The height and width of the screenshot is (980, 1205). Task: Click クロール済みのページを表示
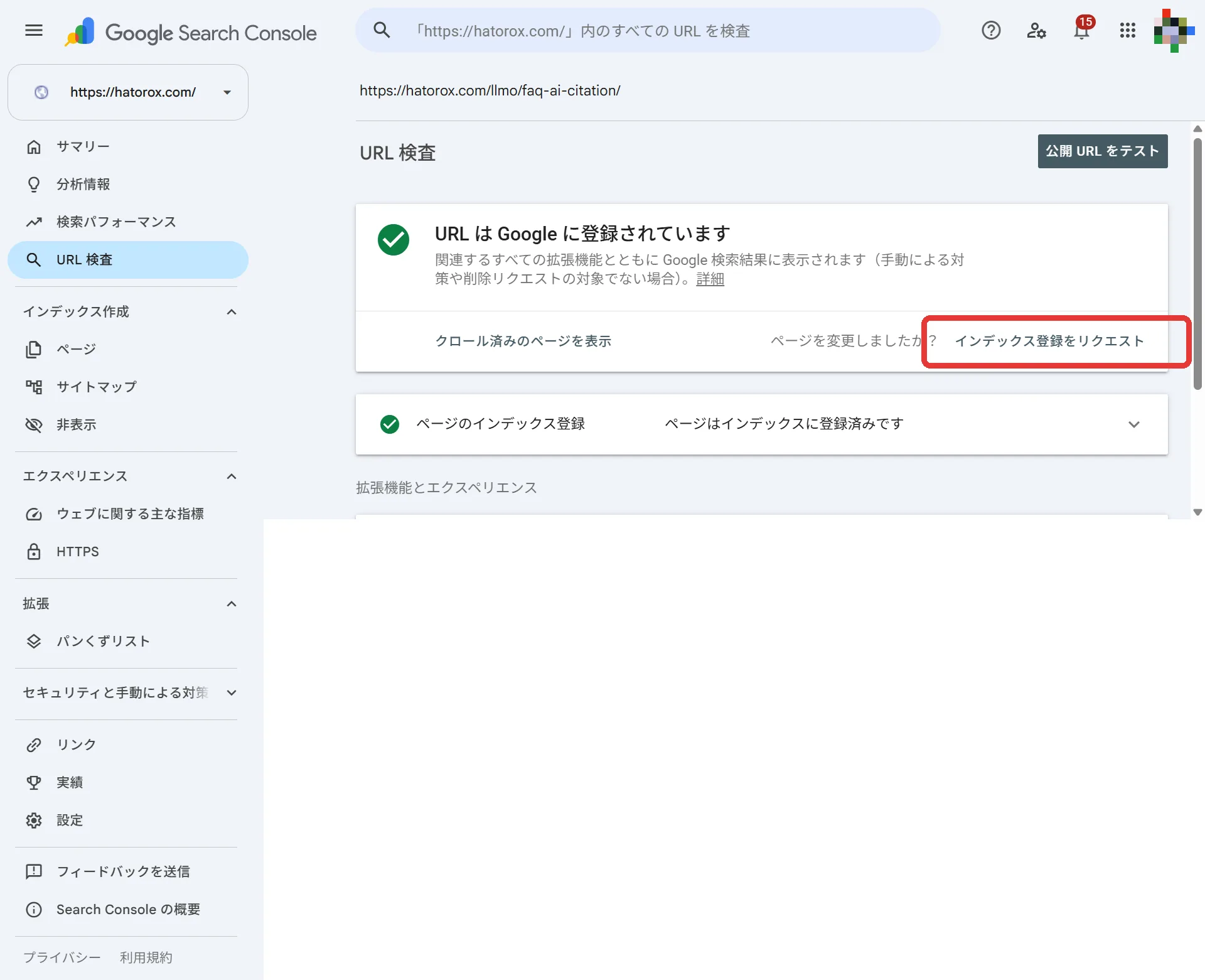pyautogui.click(x=523, y=341)
